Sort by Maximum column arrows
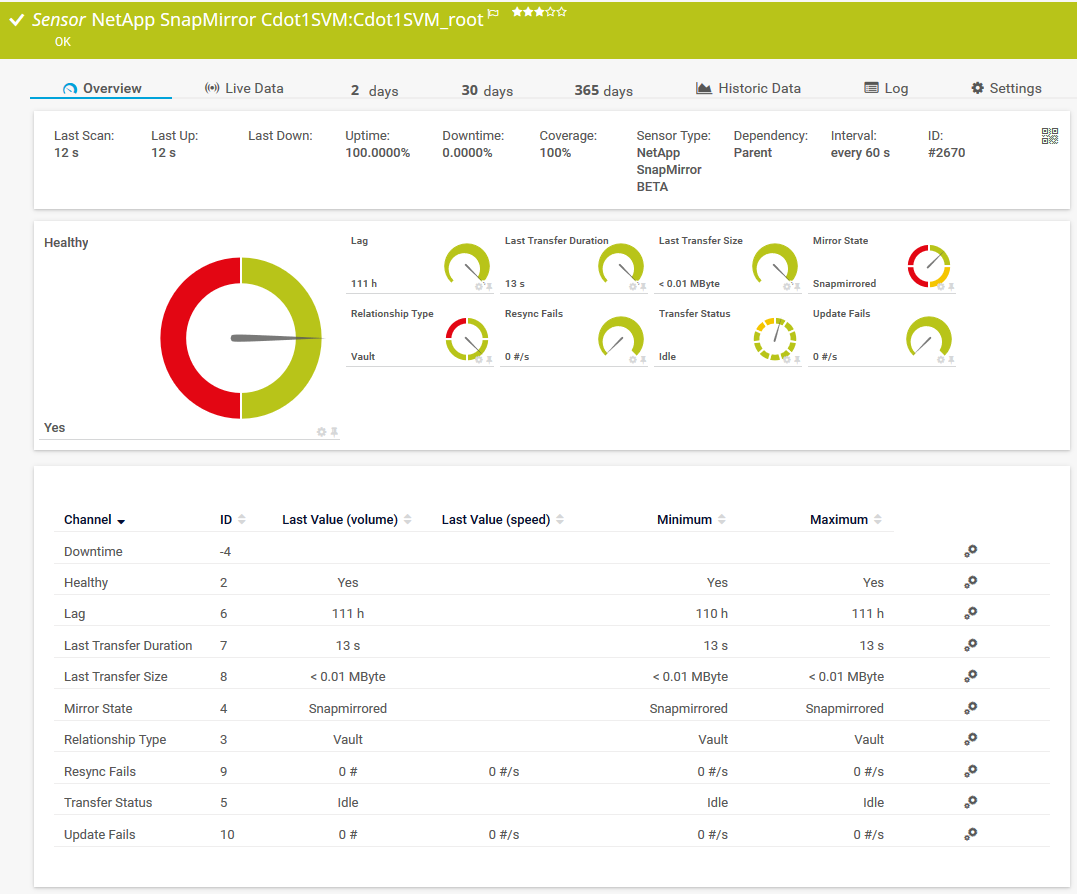 (x=877, y=520)
